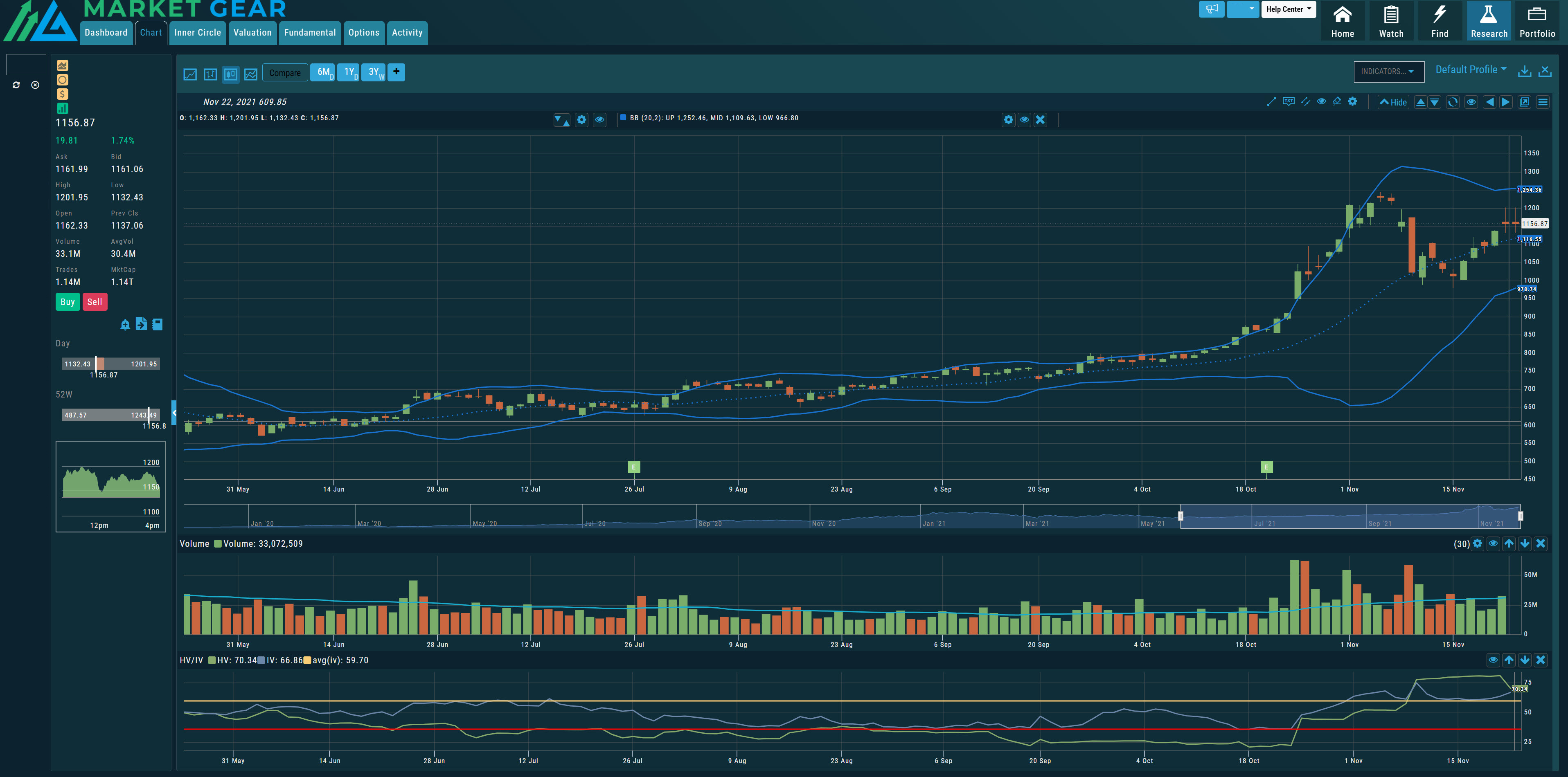Remove the Bollinger Bands indicator
The height and width of the screenshot is (777, 1568).
tap(1040, 120)
